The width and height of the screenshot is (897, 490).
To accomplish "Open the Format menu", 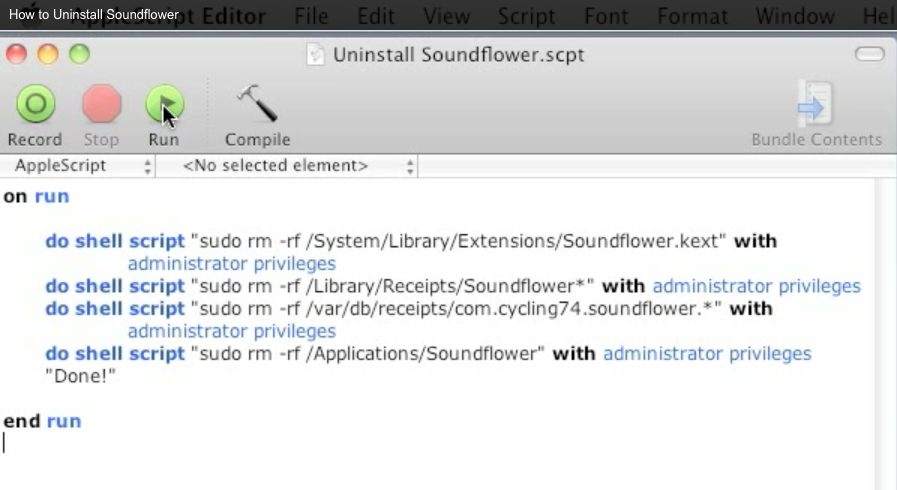I will click(x=692, y=16).
